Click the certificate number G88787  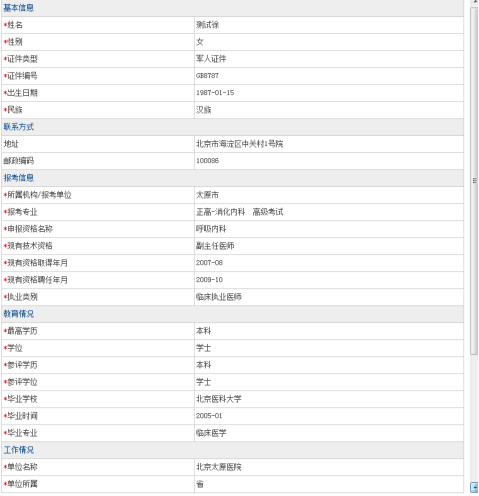point(207,76)
